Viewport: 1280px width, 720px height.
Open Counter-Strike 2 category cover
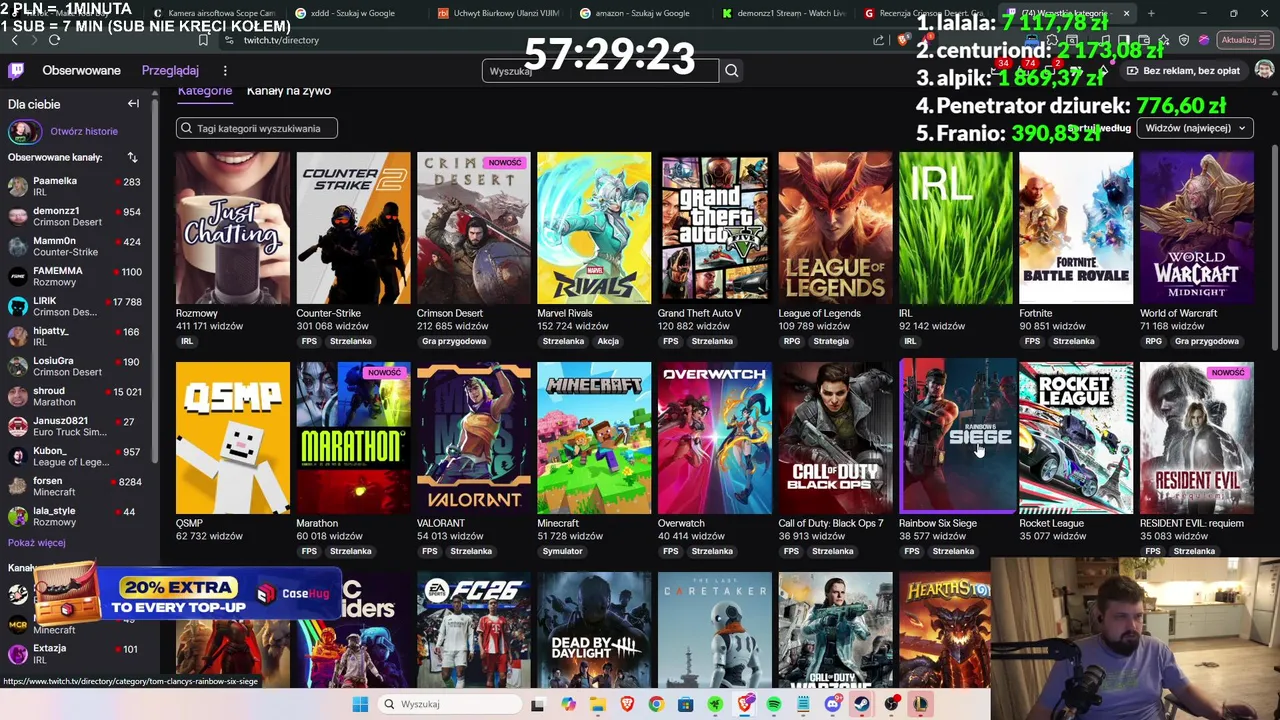[353, 228]
